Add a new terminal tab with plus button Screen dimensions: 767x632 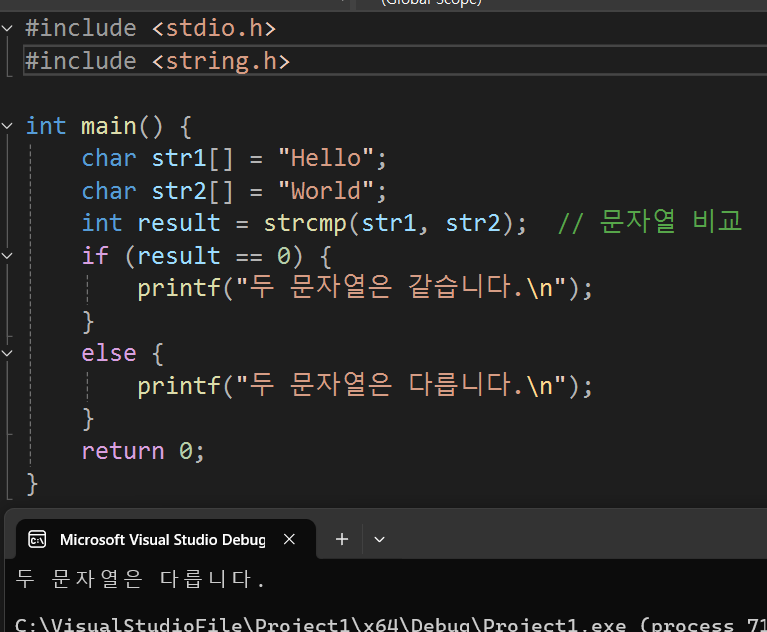[x=342, y=539]
